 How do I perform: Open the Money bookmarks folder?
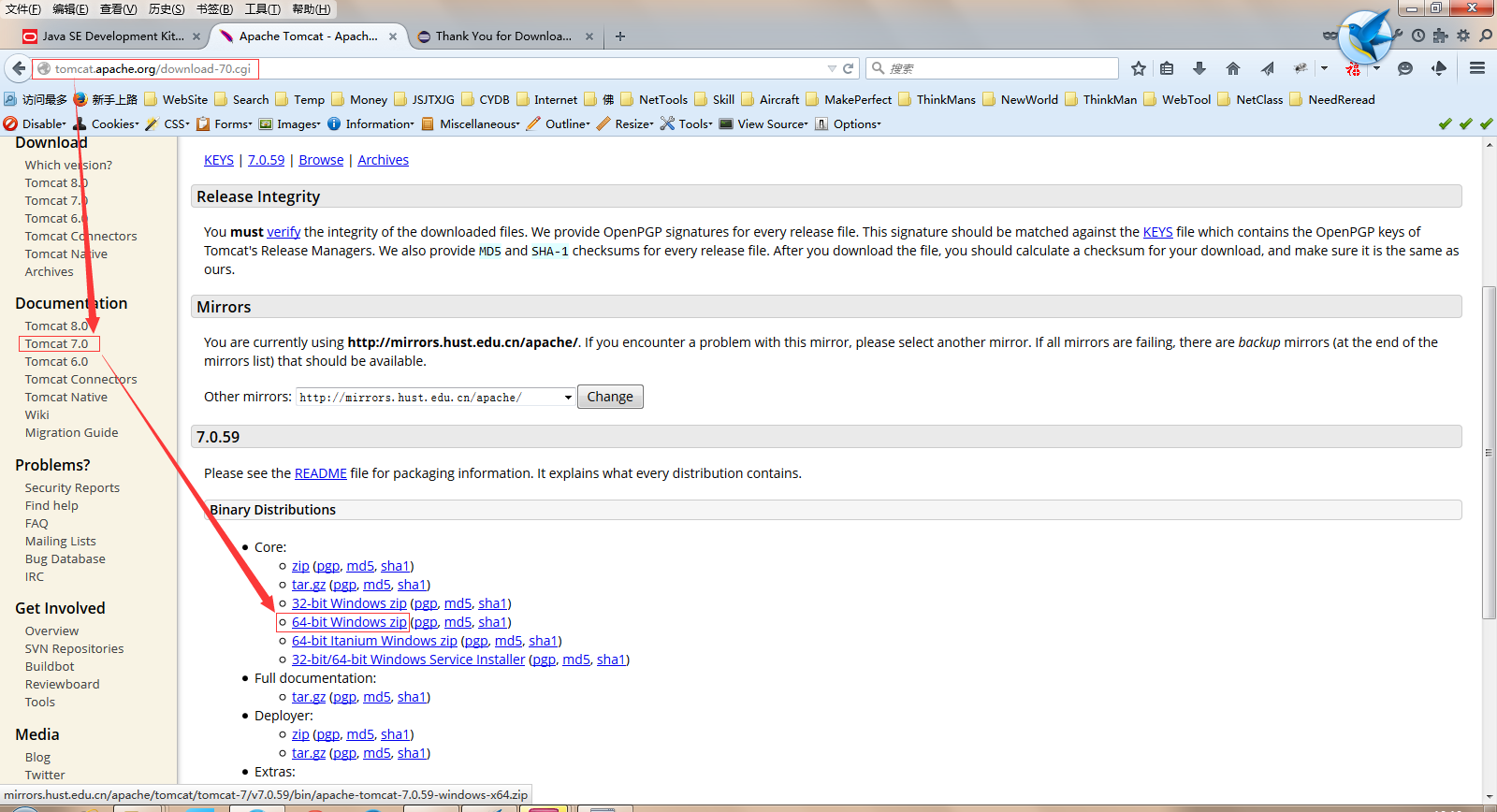[359, 99]
